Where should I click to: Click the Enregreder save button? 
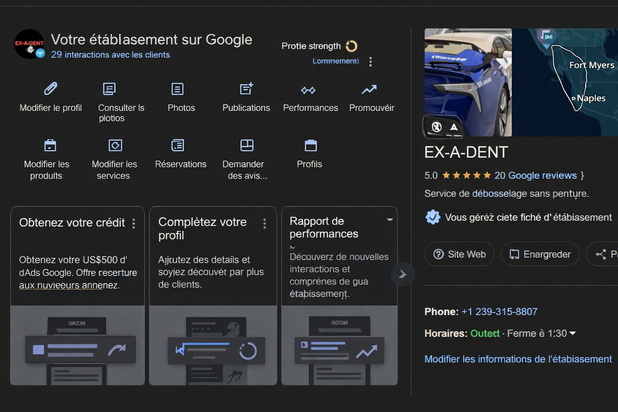click(539, 254)
